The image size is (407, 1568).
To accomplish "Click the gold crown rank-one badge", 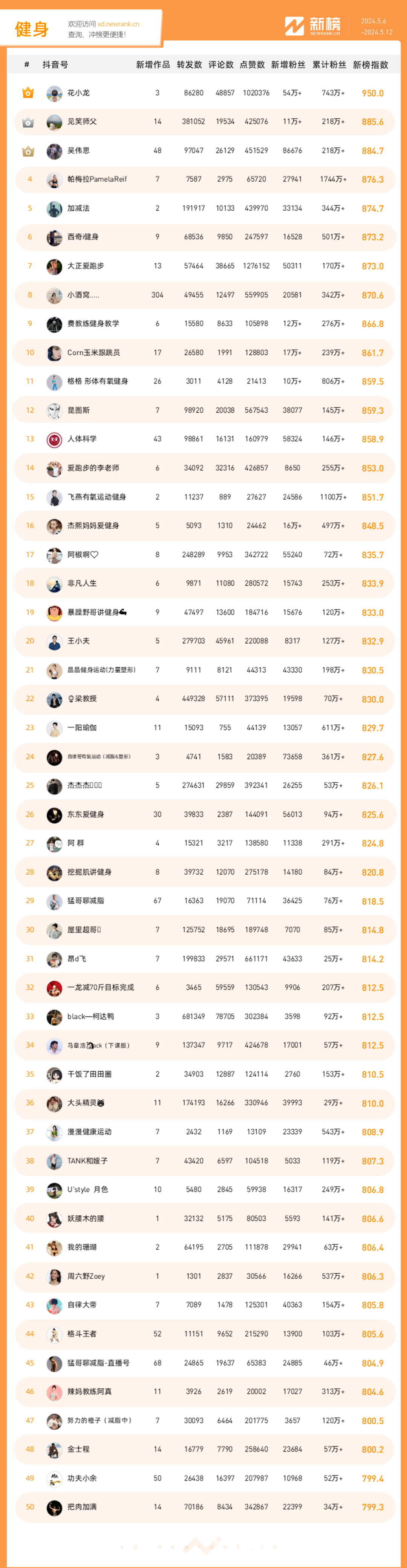I will (x=28, y=93).
